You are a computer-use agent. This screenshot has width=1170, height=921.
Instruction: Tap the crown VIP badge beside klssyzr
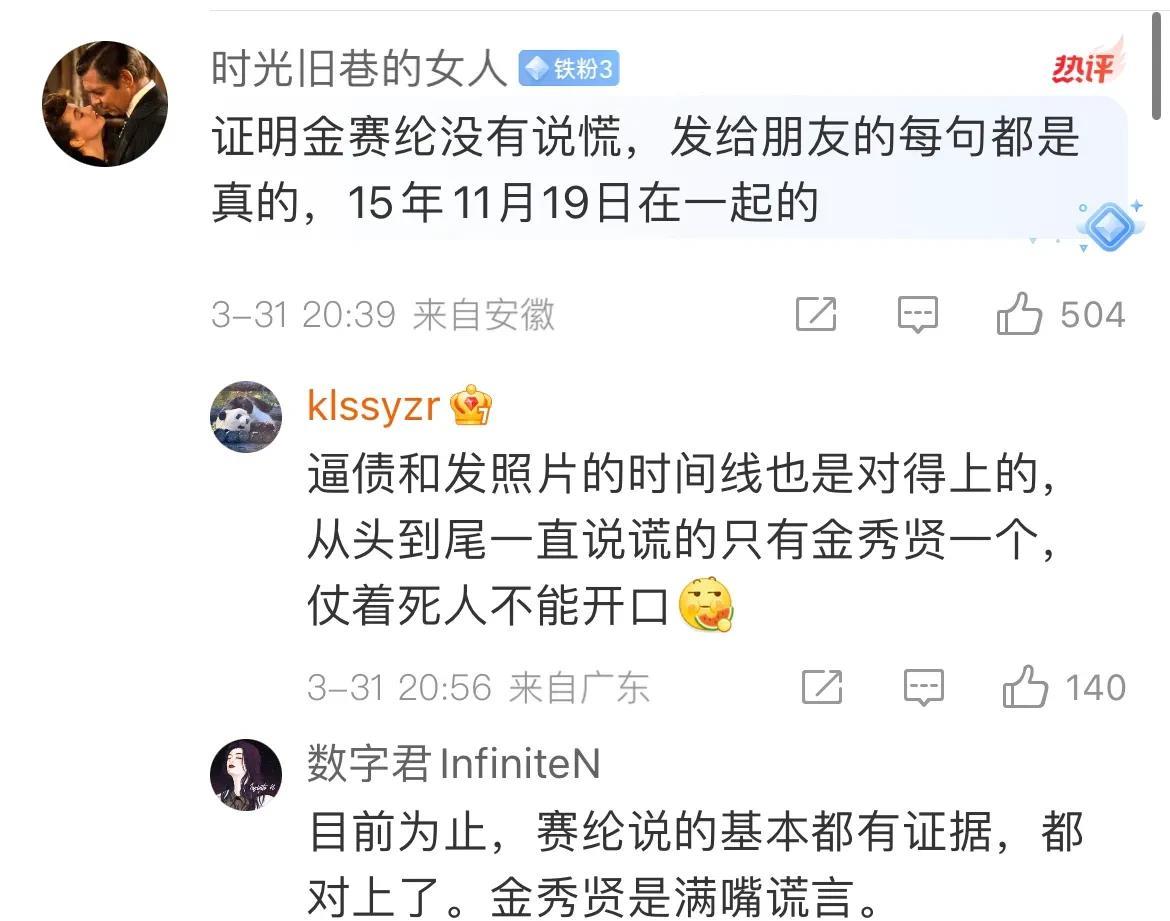pyautogui.click(x=471, y=405)
